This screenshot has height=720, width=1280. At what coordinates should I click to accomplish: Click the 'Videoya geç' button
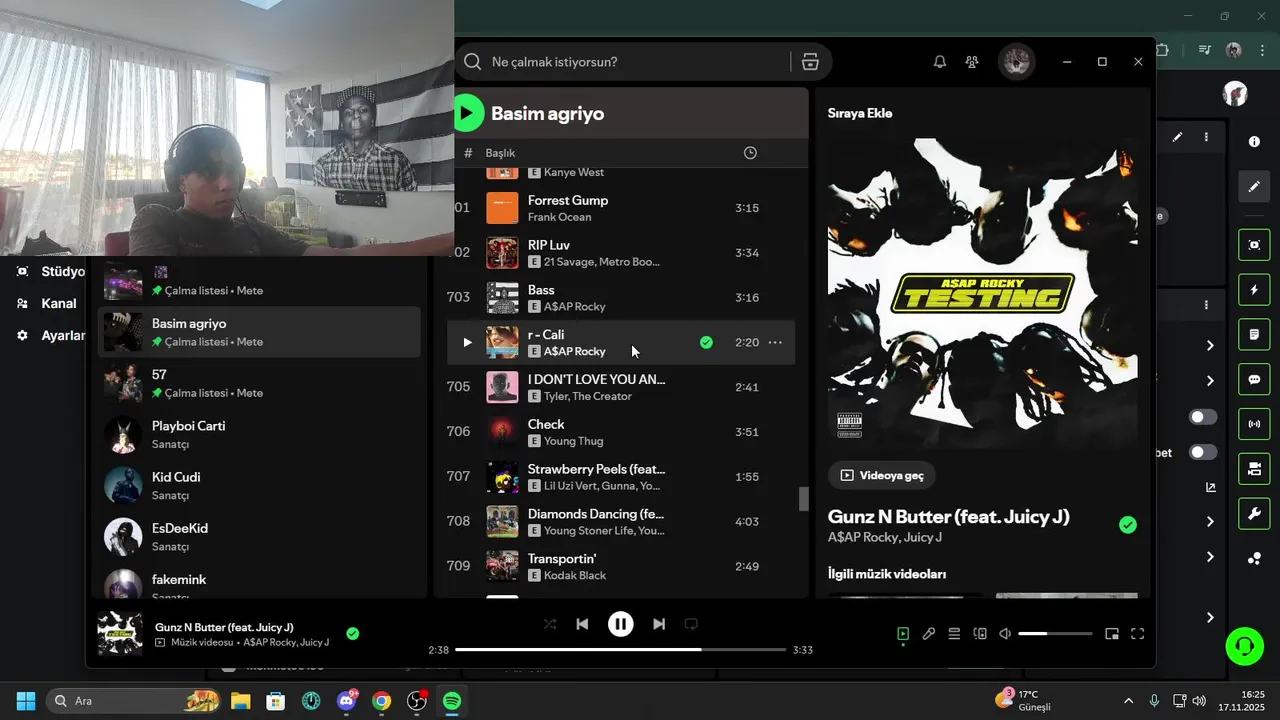pyautogui.click(x=881, y=475)
